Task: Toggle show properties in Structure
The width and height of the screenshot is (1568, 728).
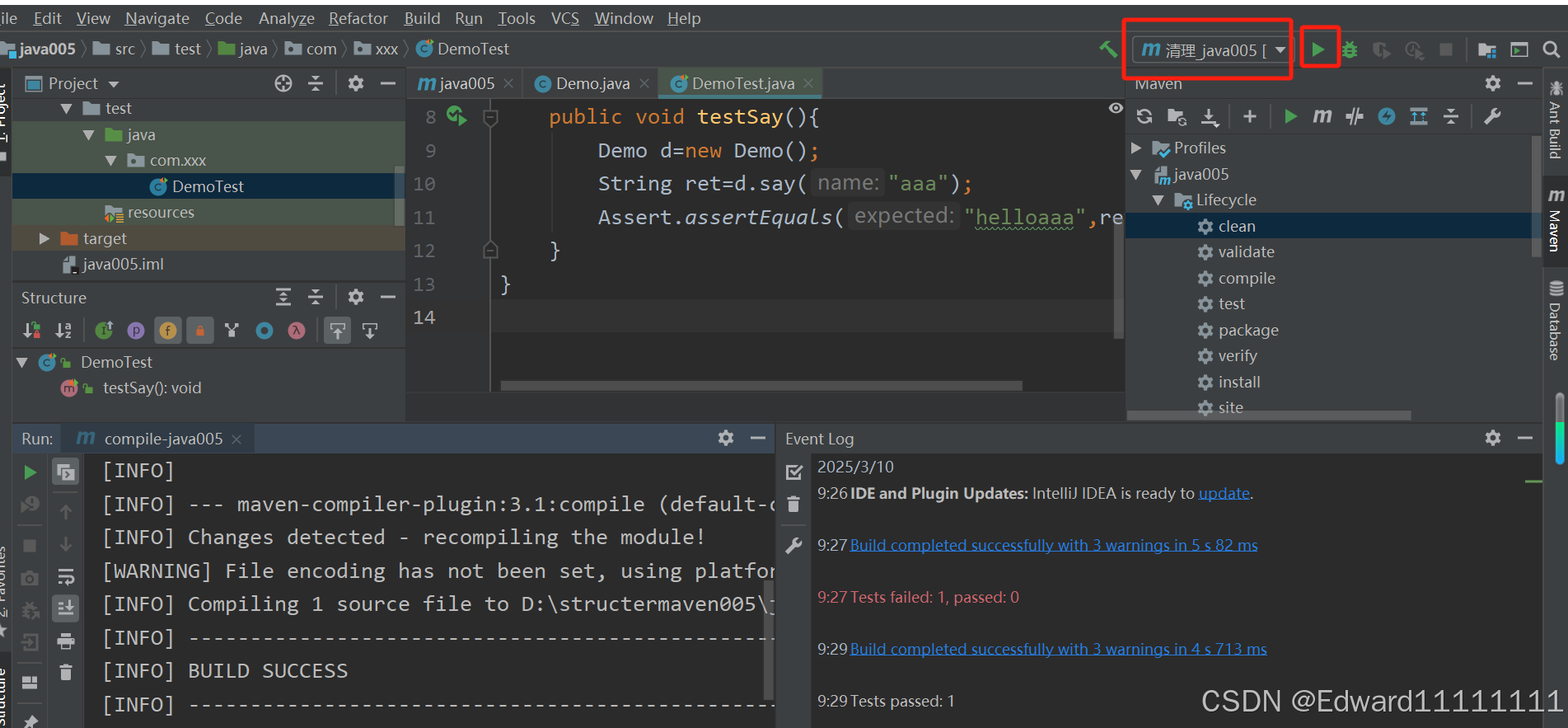Action: (136, 331)
